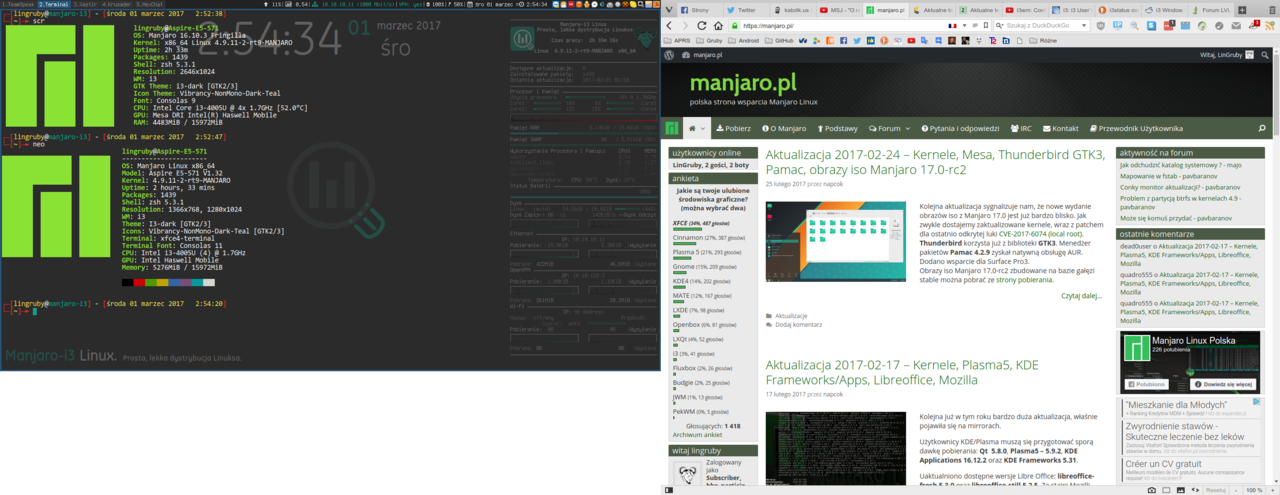Click the WordPress logo in admin bar

[671, 55]
